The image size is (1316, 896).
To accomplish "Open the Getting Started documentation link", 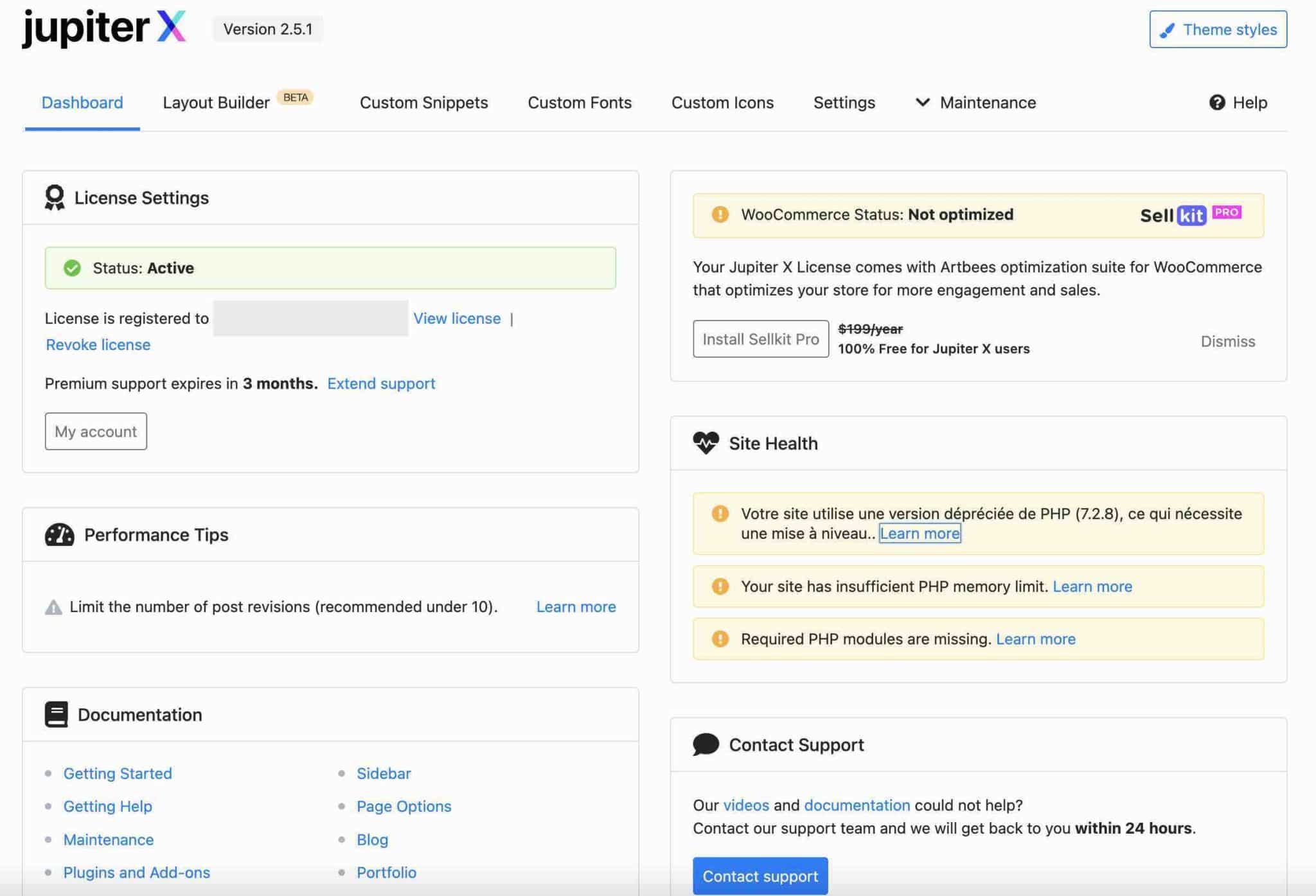I will 118,773.
